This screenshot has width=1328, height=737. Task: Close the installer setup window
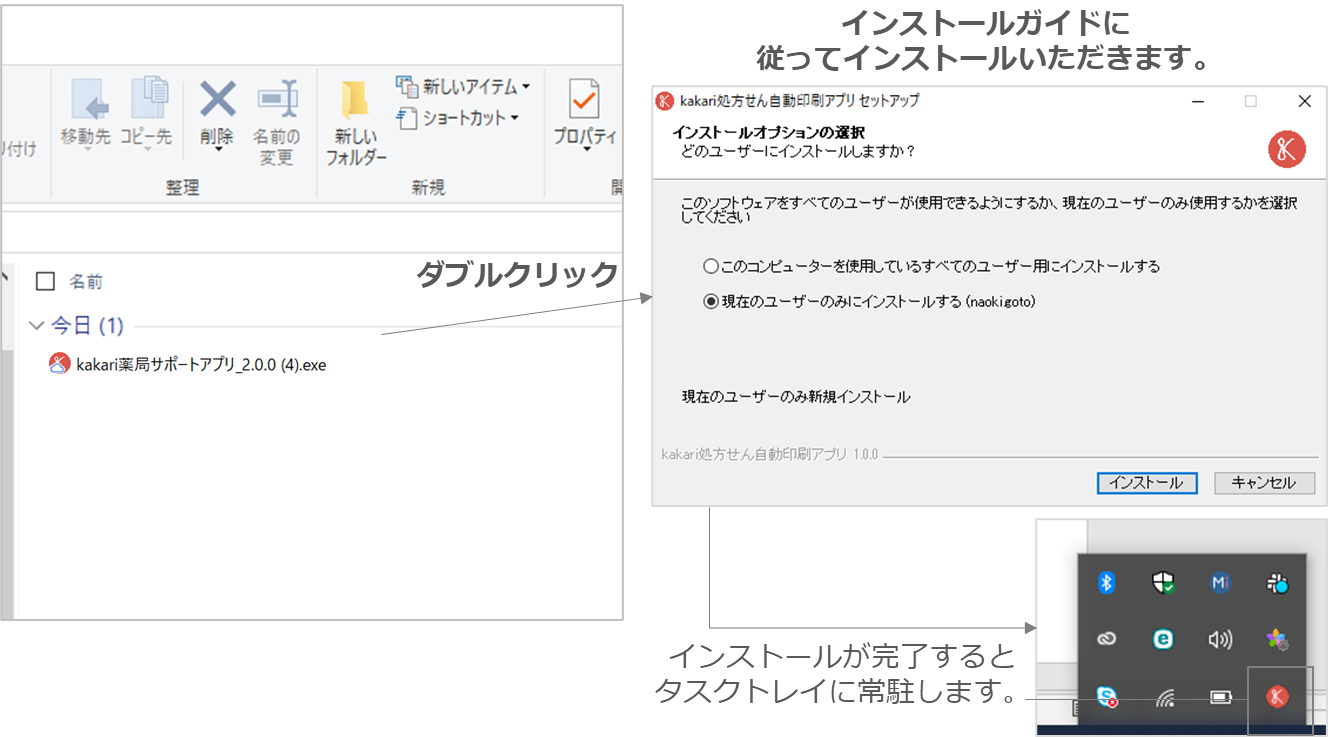[x=1304, y=101]
